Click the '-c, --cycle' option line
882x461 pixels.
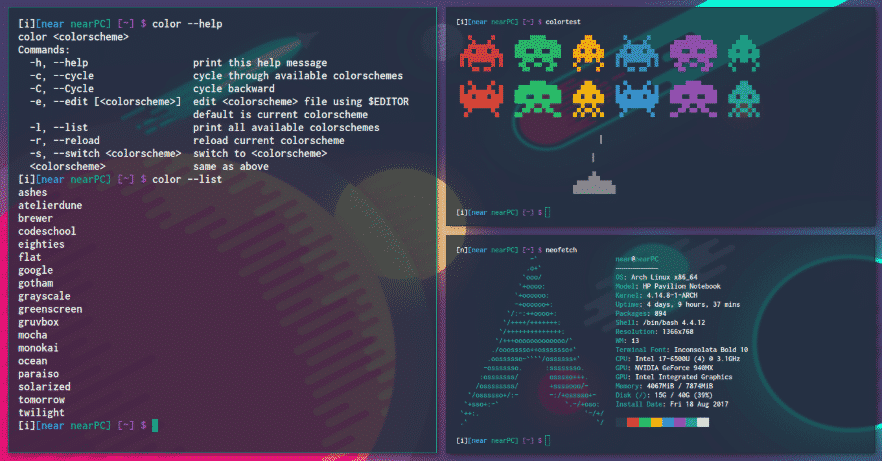click(217, 75)
